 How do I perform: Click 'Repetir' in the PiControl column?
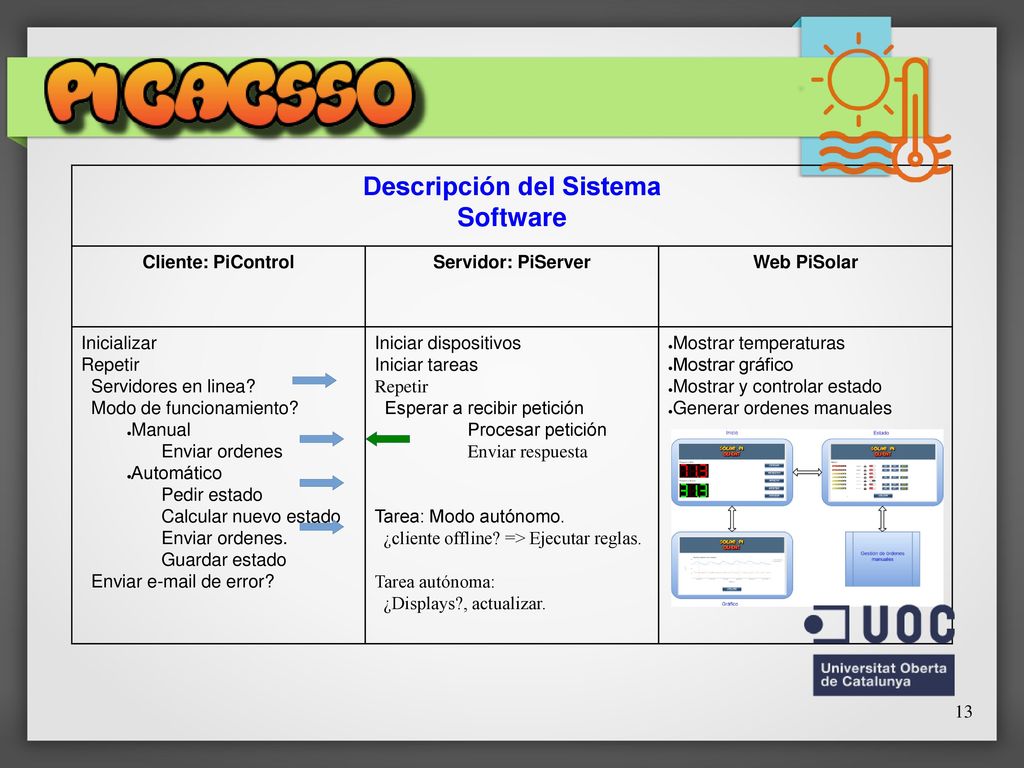[110, 364]
